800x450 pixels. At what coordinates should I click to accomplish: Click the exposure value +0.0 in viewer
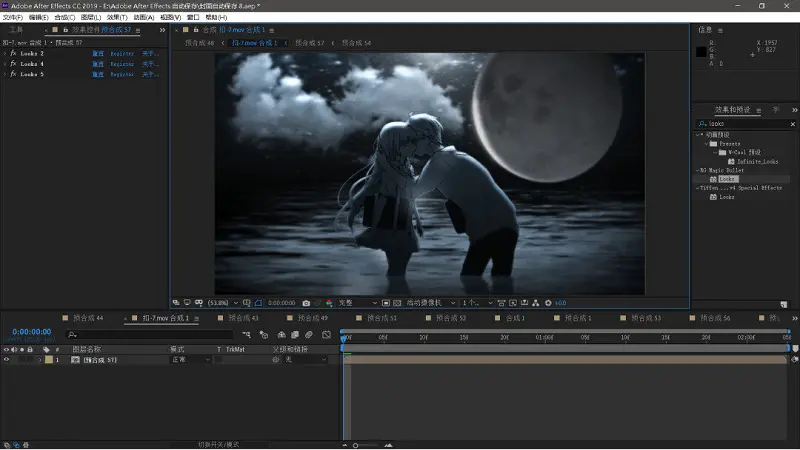pos(561,303)
